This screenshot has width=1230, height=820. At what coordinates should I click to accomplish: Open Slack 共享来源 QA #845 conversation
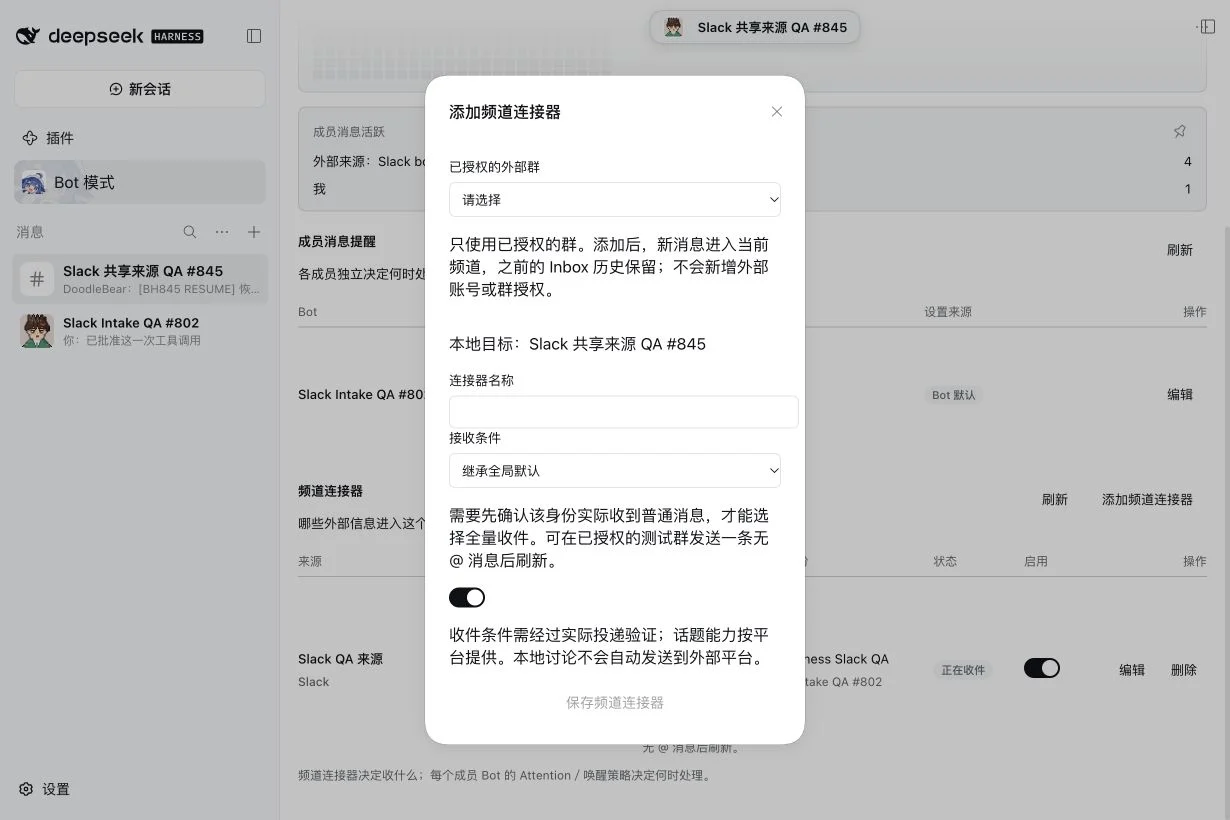(x=140, y=279)
